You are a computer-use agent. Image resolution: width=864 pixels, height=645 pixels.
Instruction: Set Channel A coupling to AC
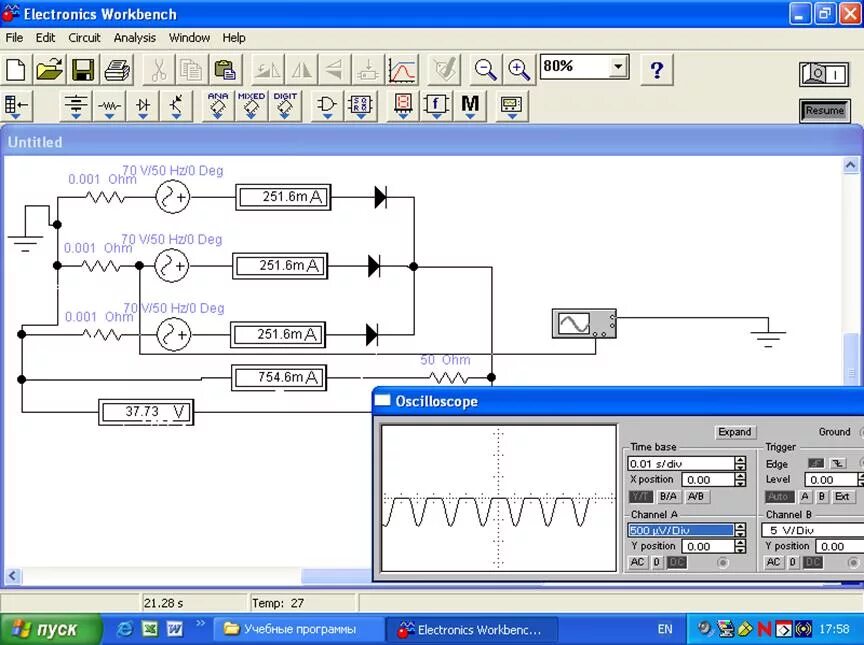637,562
